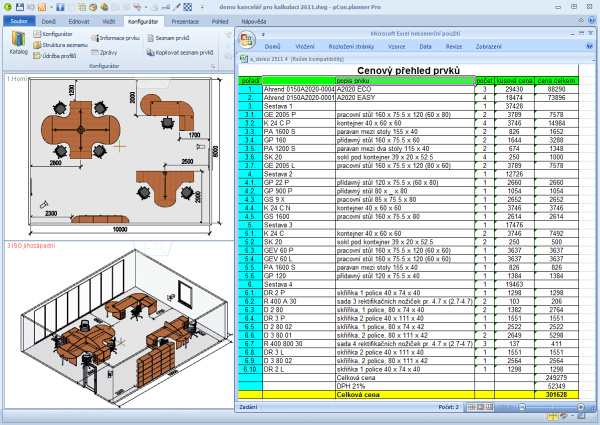Click the Nápověda help tab
Image resolution: width=600 pixels, height=425 pixels.
click(x=254, y=20)
